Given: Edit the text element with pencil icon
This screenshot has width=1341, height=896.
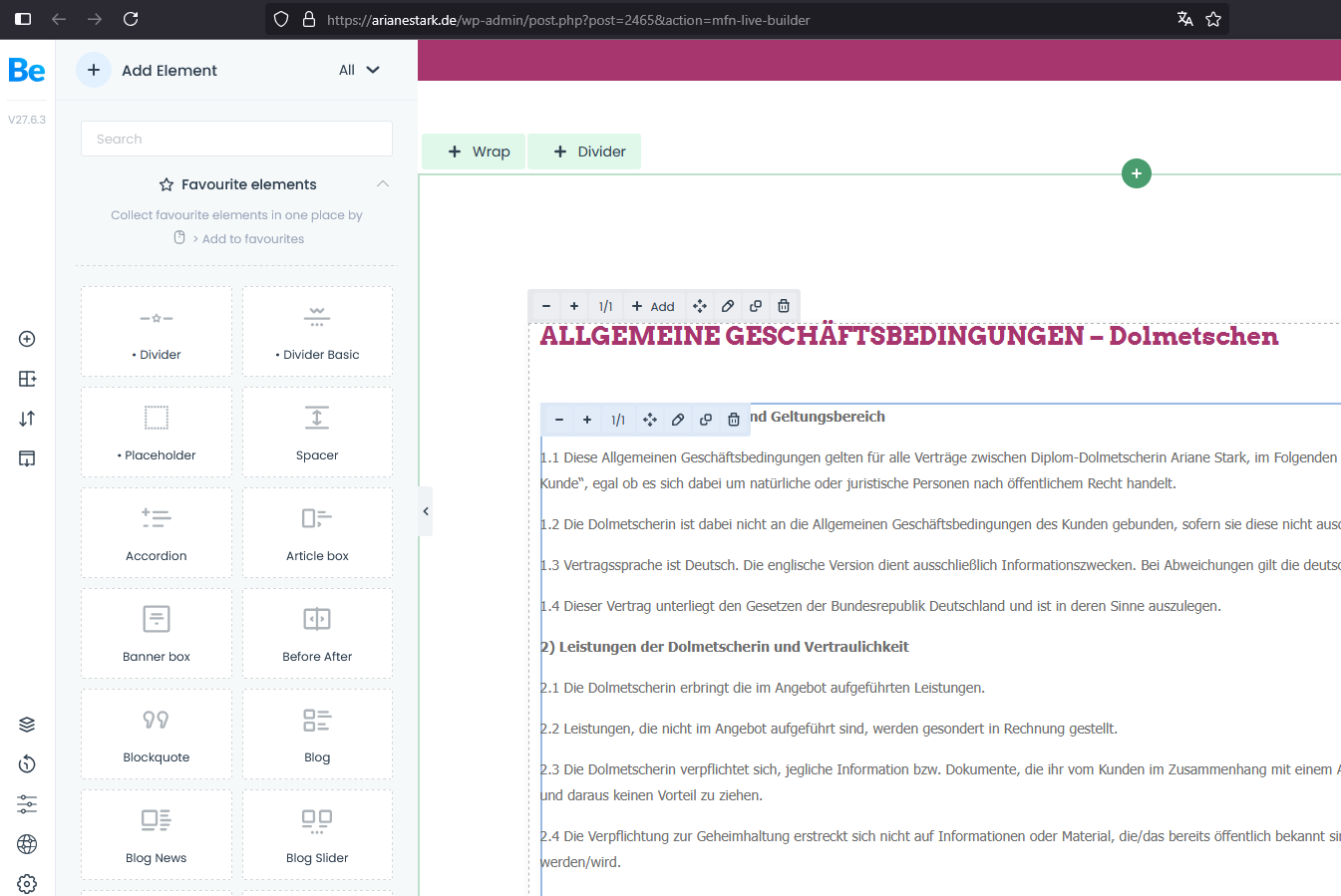Looking at the screenshot, I should coord(678,420).
